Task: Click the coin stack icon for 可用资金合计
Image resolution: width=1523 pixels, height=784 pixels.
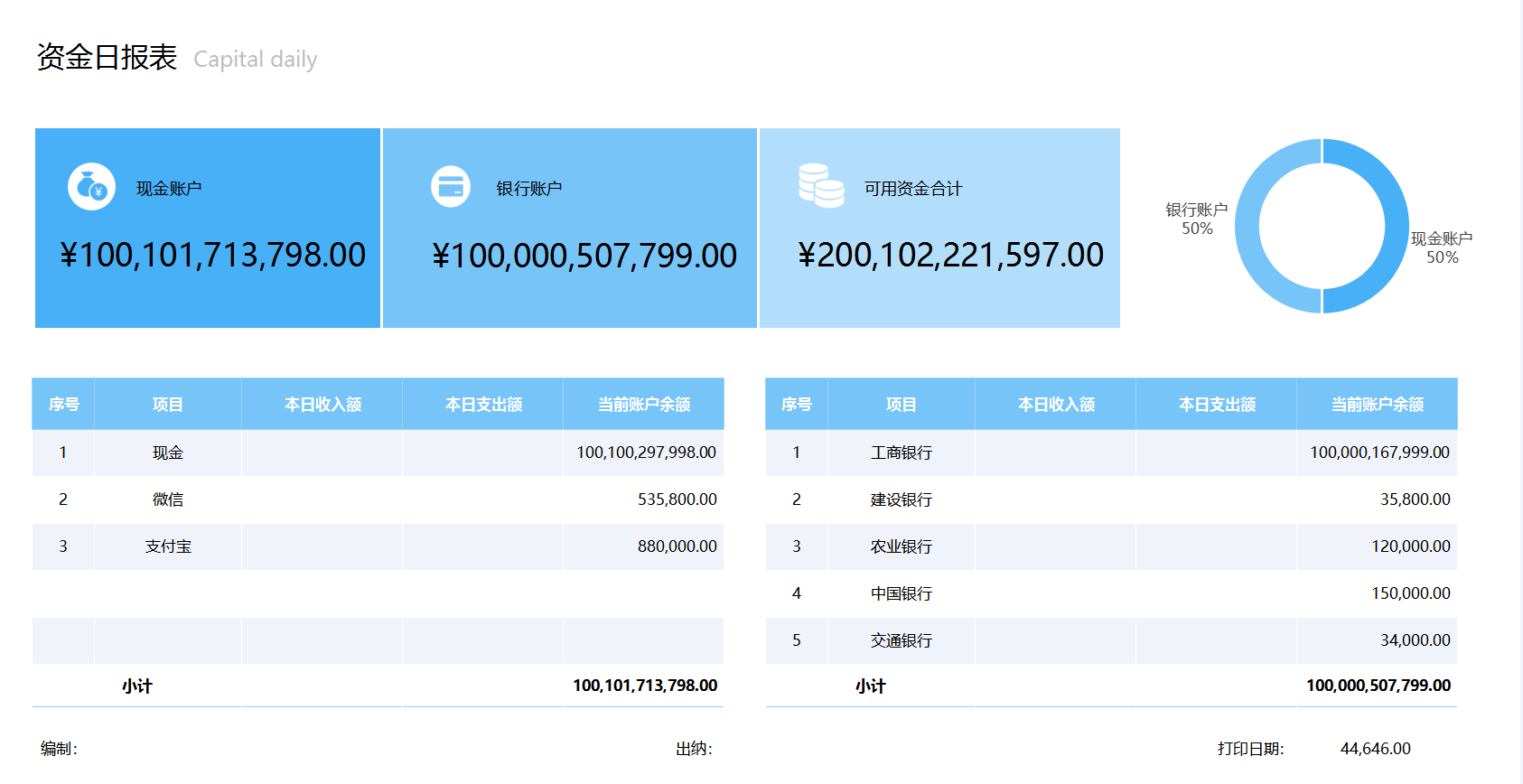Action: pyautogui.click(x=821, y=185)
